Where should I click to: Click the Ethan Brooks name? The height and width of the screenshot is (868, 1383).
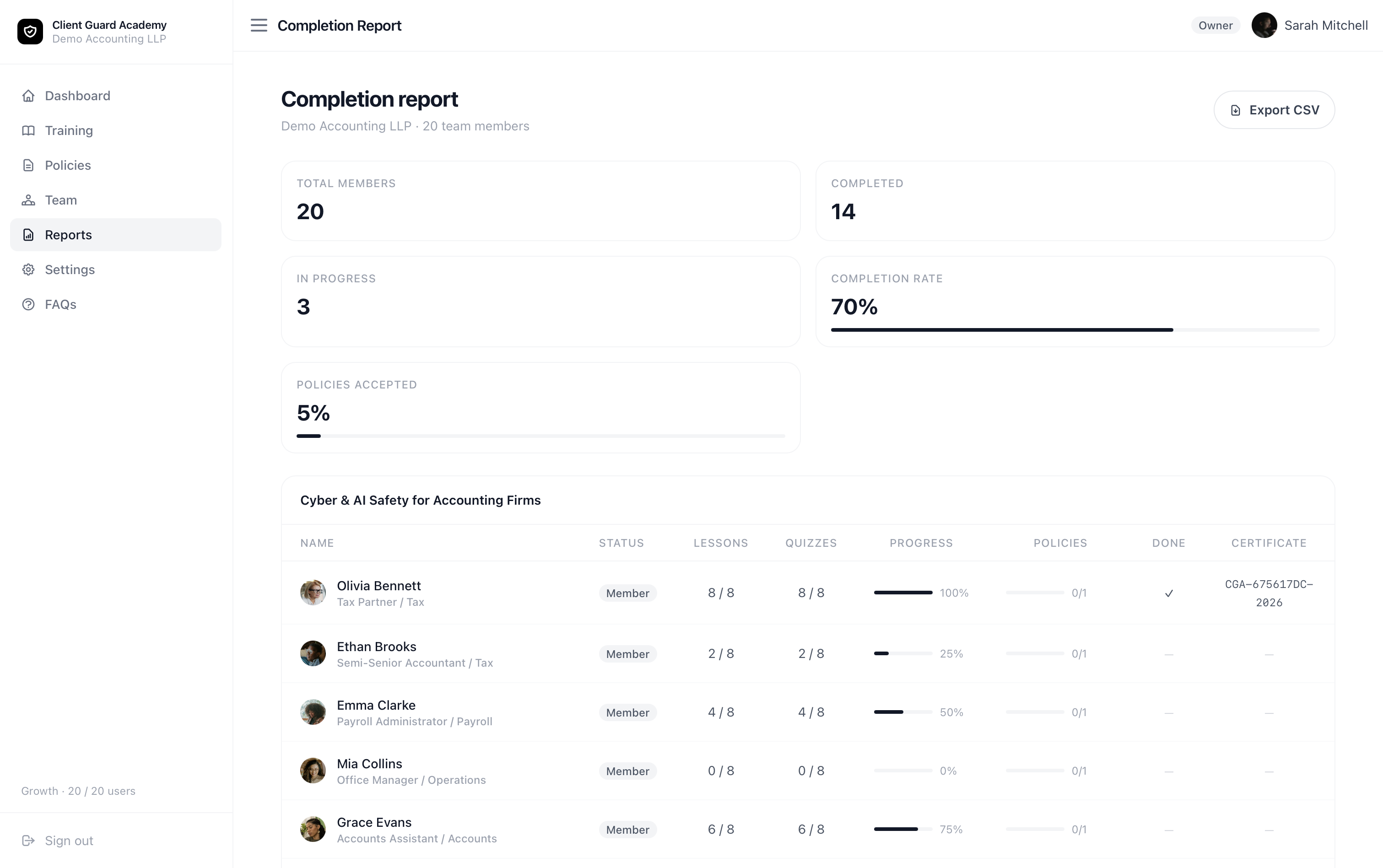click(376, 647)
